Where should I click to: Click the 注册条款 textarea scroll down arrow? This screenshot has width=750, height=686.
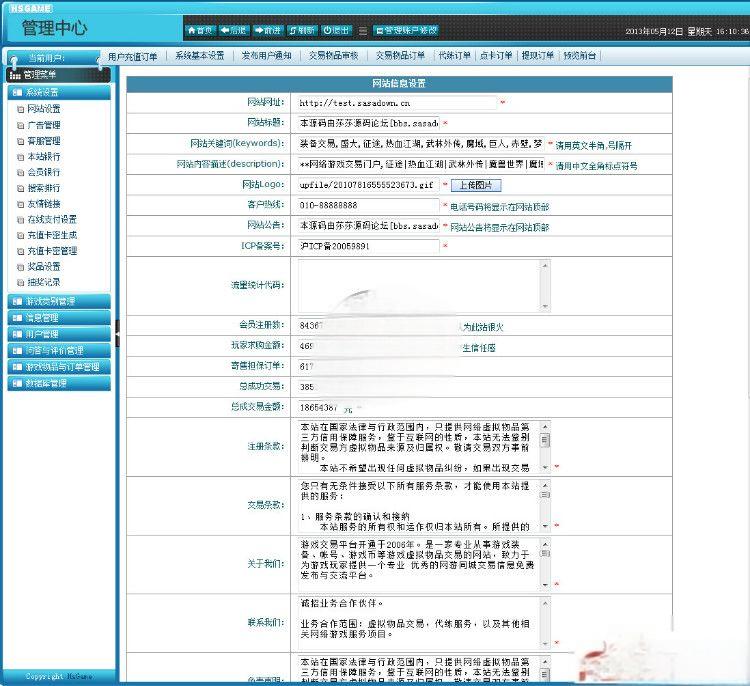click(545, 468)
